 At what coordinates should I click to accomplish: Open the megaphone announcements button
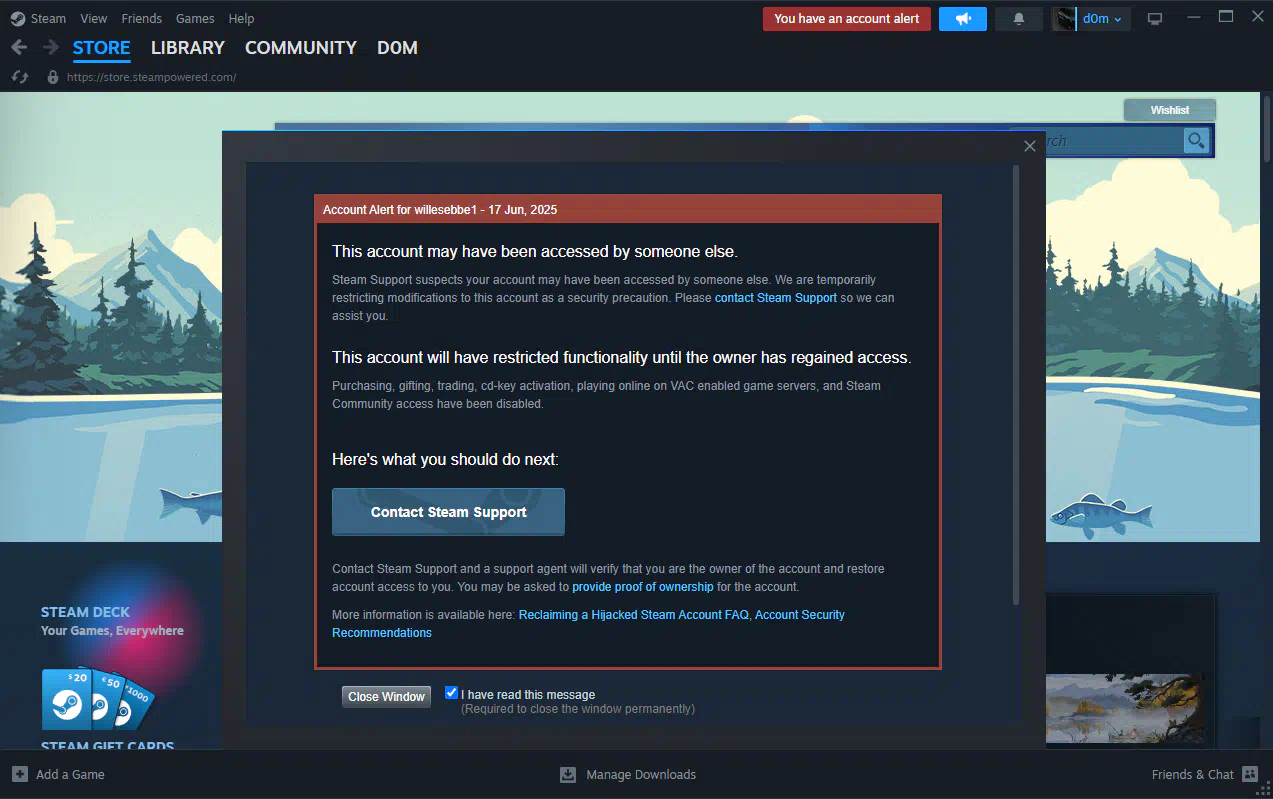[x=963, y=18]
